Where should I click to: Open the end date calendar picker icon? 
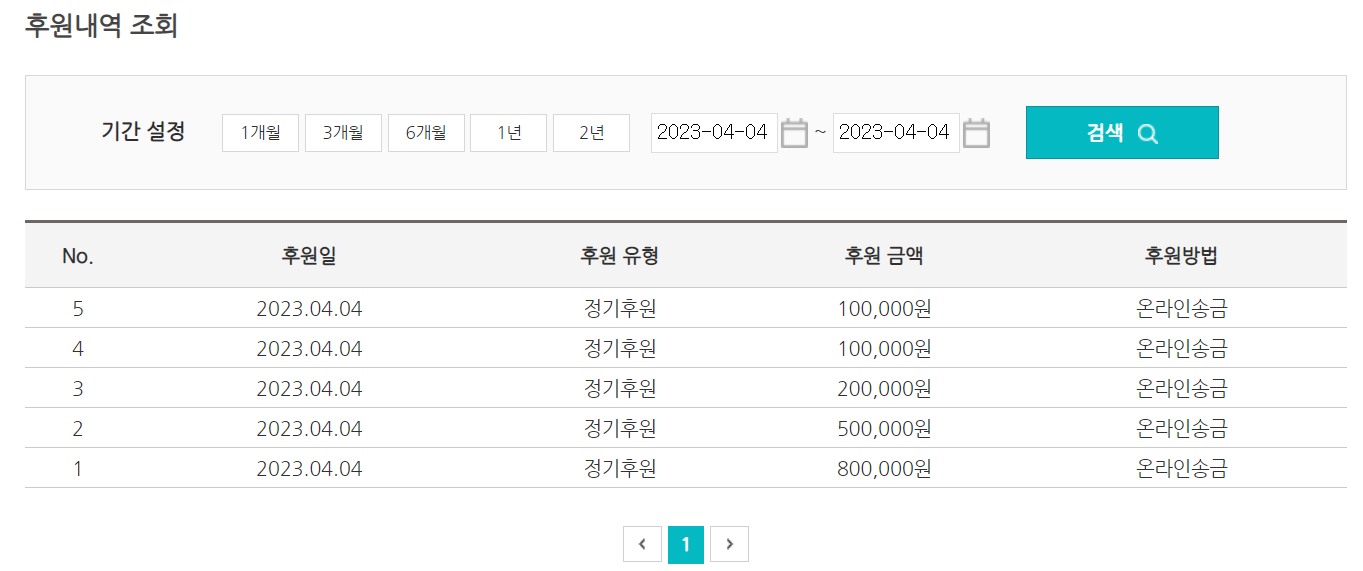(x=976, y=133)
